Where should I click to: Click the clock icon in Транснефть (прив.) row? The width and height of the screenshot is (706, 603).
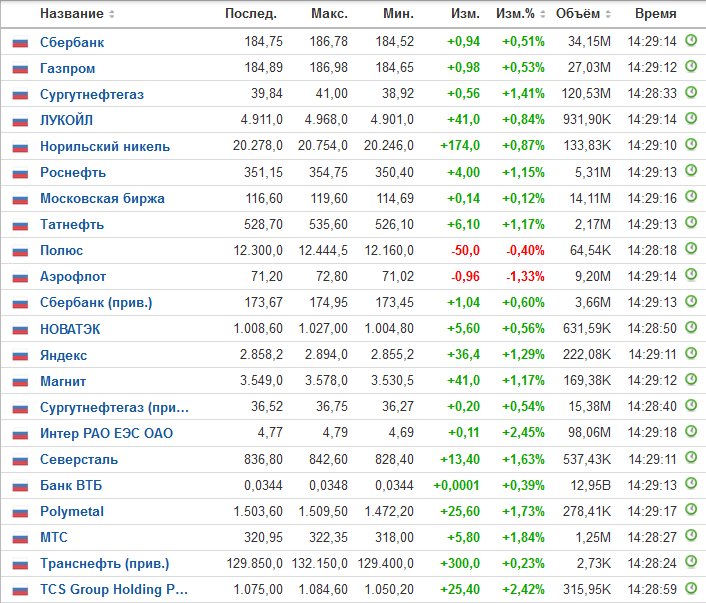[x=691, y=562]
